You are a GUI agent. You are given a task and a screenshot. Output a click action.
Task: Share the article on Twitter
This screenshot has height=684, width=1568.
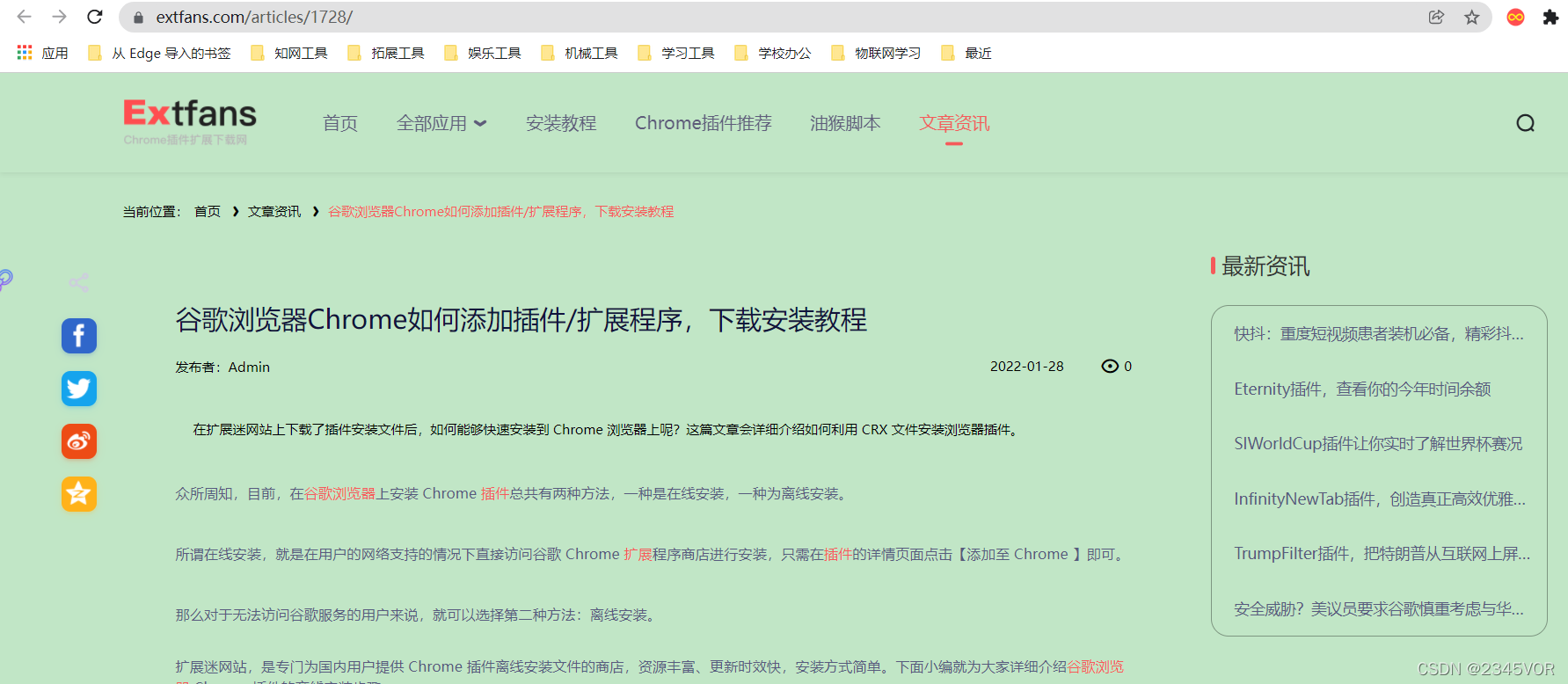[x=79, y=389]
